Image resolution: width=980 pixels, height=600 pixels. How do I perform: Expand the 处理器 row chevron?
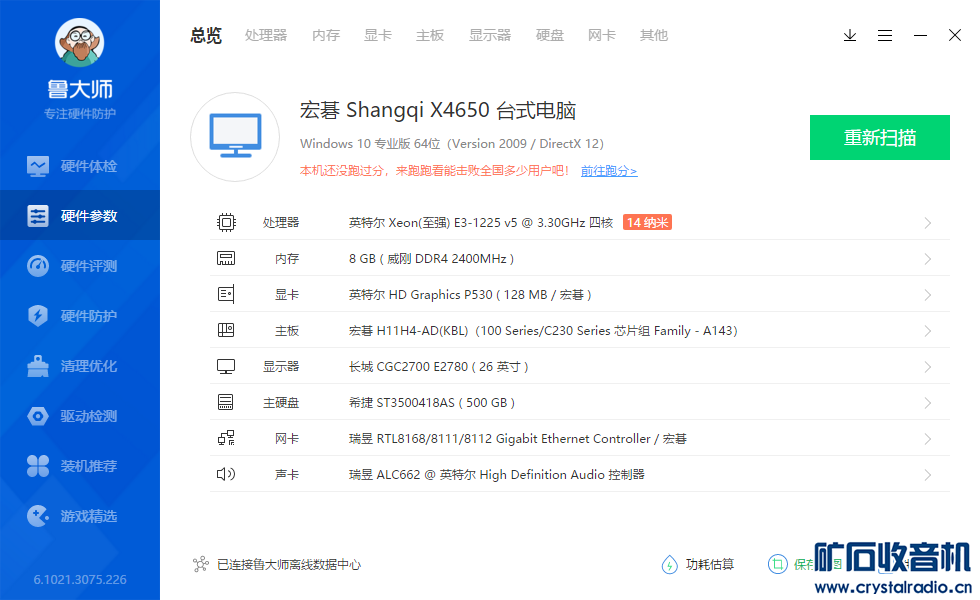pyautogui.click(x=928, y=223)
